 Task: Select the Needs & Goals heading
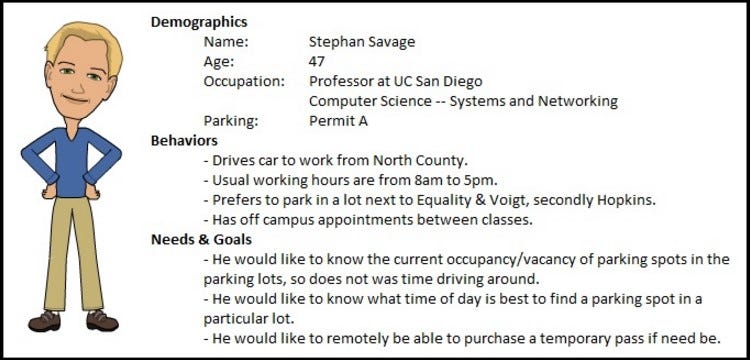click(201, 239)
